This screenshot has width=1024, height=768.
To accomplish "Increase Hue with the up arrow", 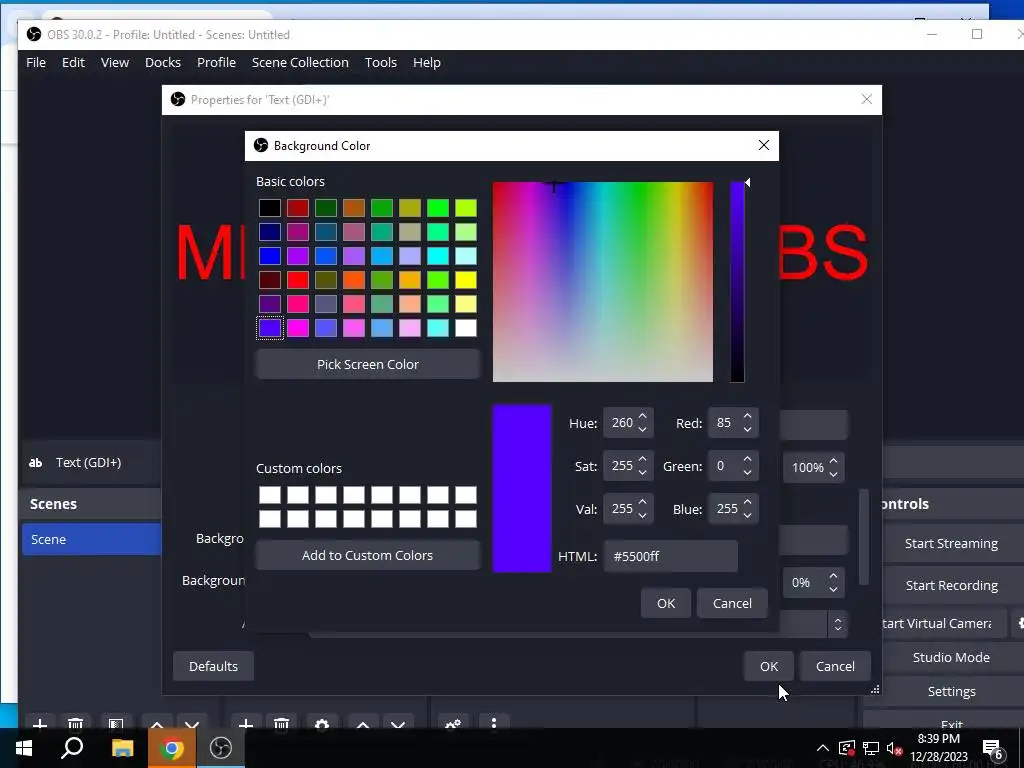I will 643,417.
